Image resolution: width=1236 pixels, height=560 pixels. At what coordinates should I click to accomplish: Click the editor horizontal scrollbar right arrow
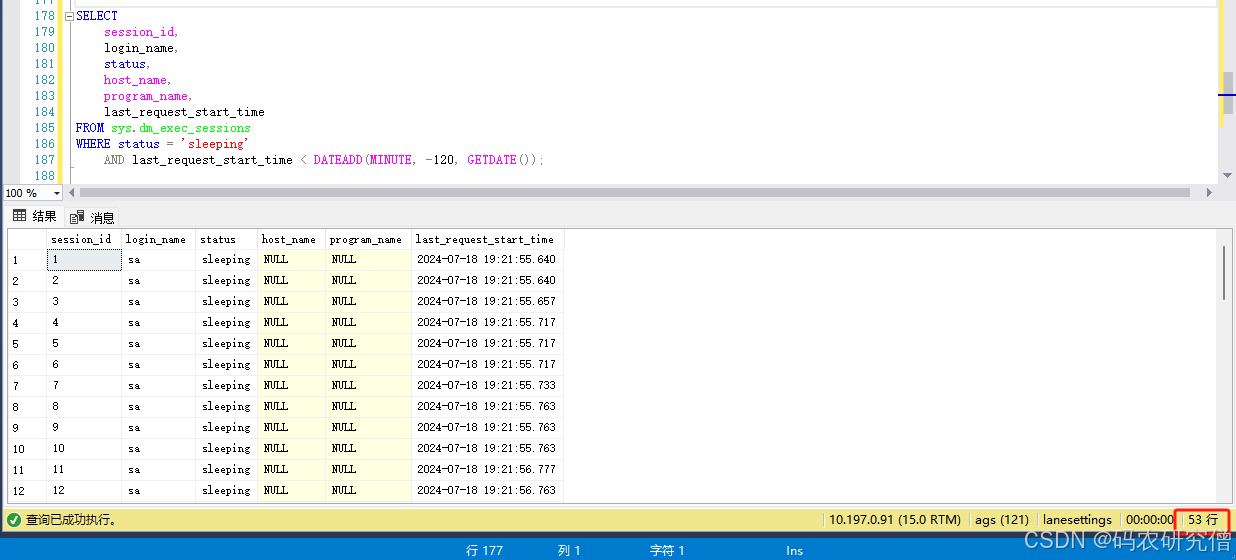(x=1211, y=192)
